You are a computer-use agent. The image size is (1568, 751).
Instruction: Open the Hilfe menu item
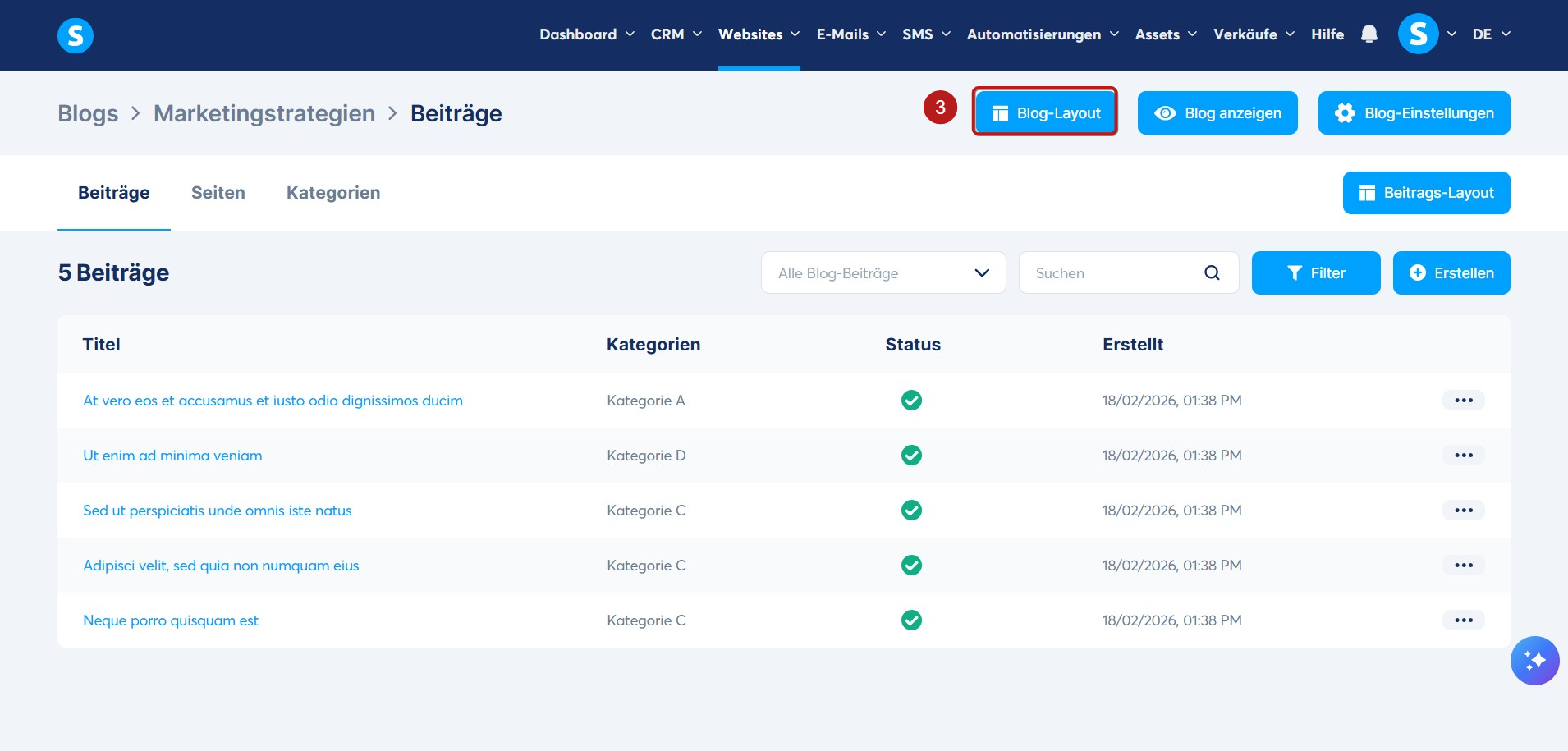coord(1327,34)
